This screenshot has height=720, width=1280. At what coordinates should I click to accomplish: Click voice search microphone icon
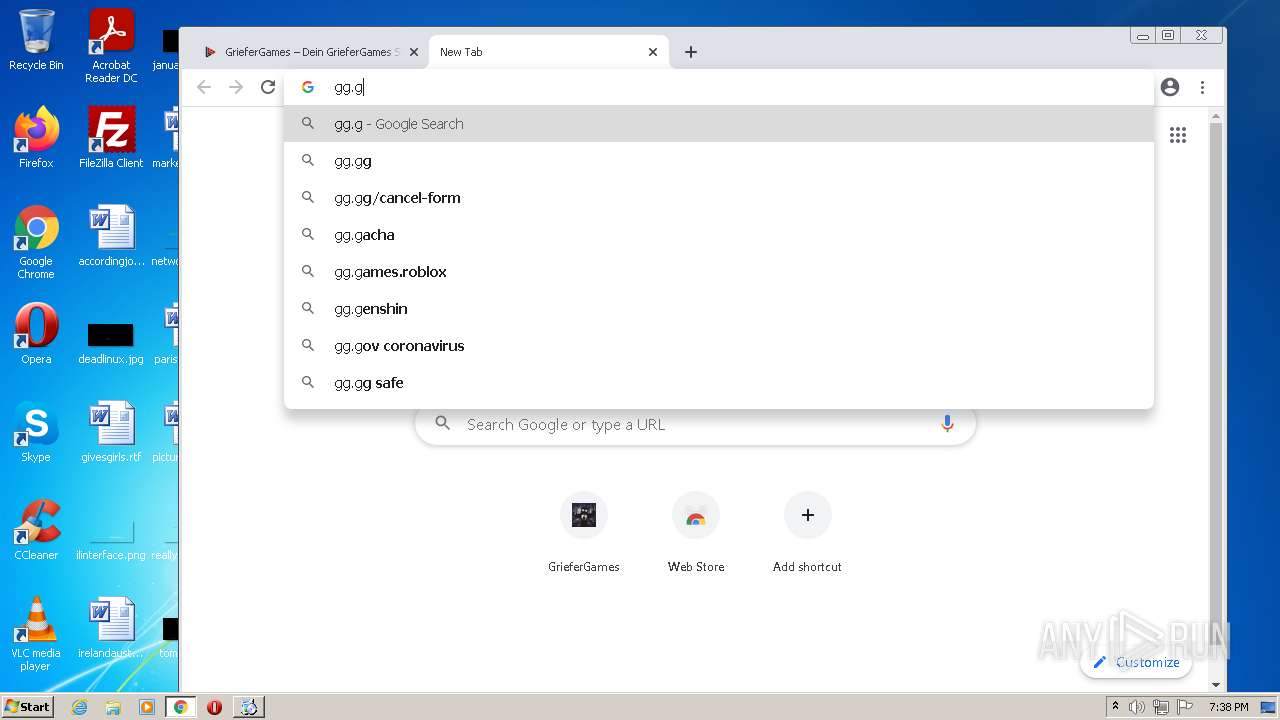(947, 424)
